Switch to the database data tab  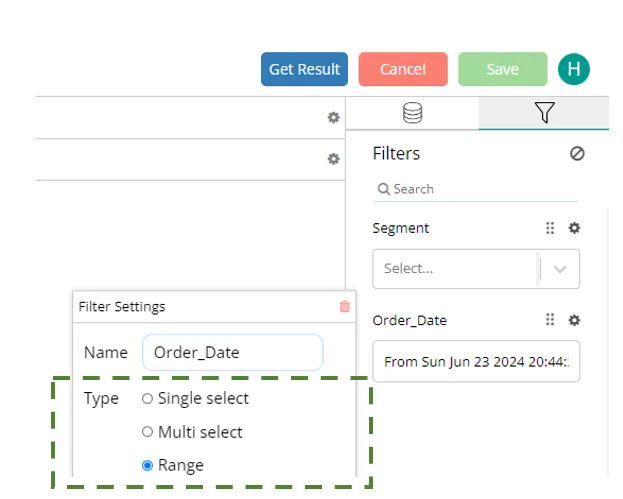tap(412, 114)
